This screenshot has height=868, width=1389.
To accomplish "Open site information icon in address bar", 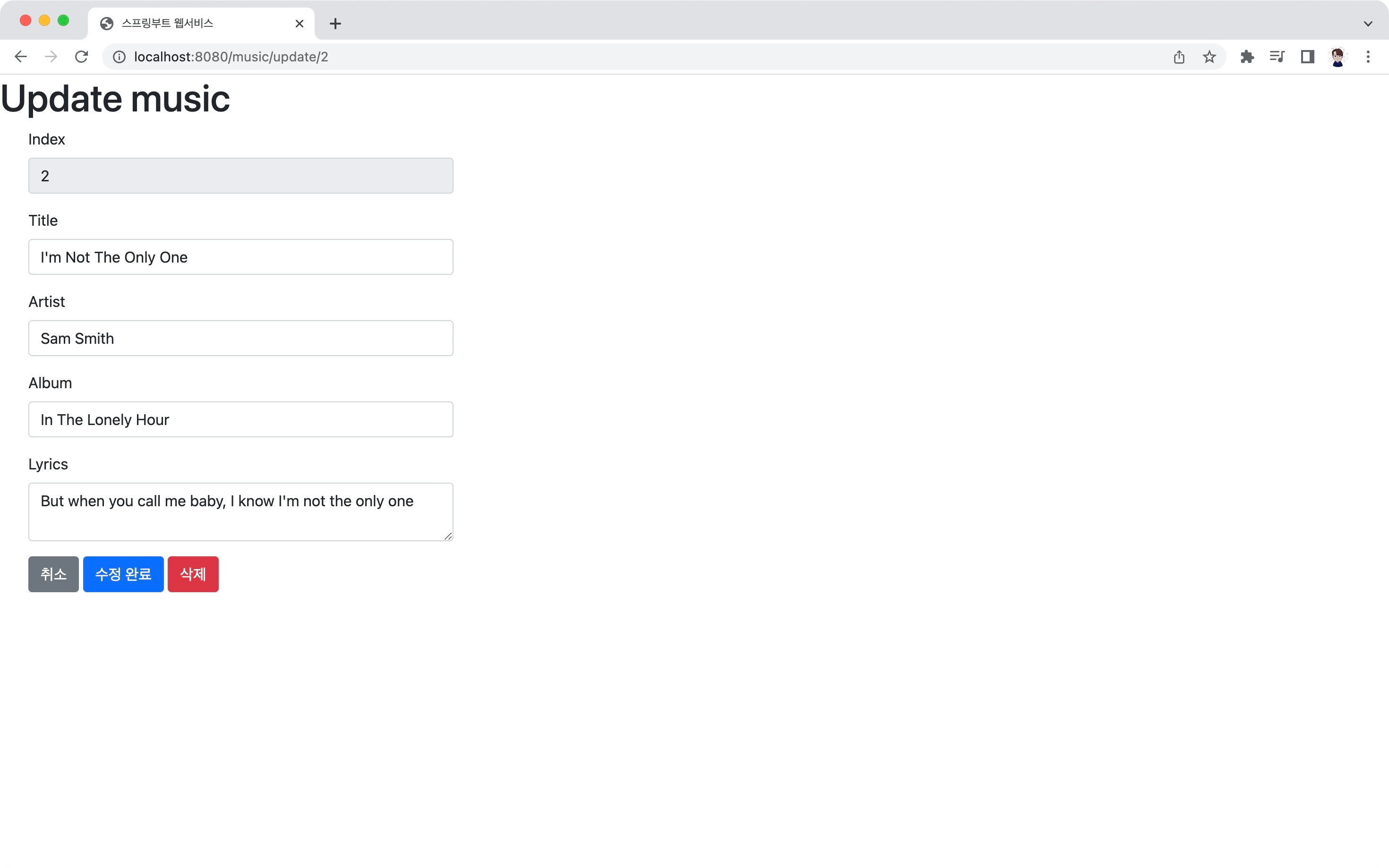I will coord(119,57).
